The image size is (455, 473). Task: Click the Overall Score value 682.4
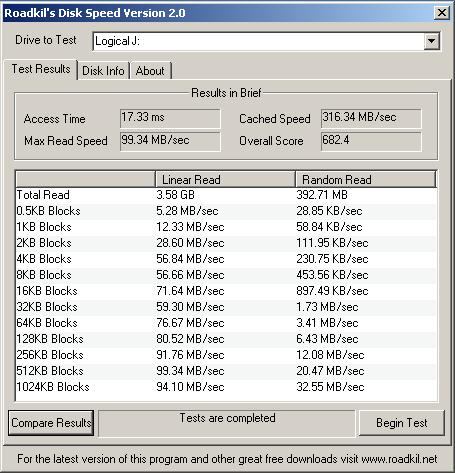click(x=371, y=141)
